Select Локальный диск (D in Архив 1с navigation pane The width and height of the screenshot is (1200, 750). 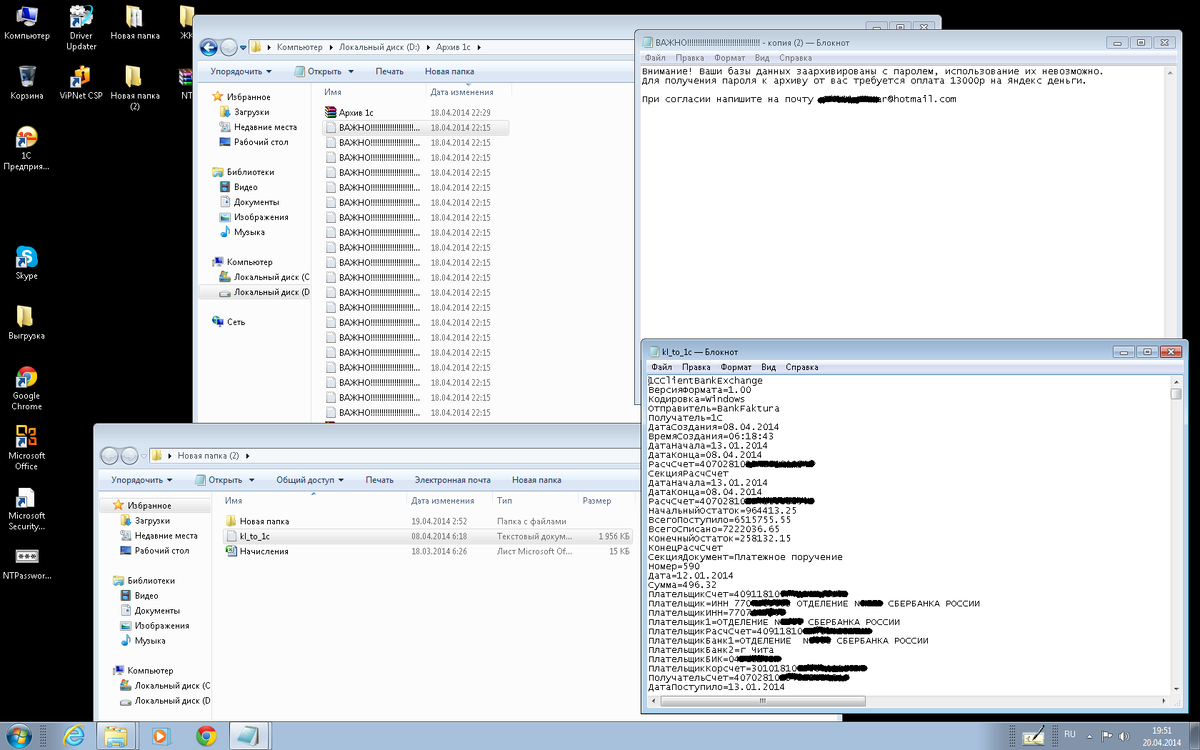tap(264, 292)
